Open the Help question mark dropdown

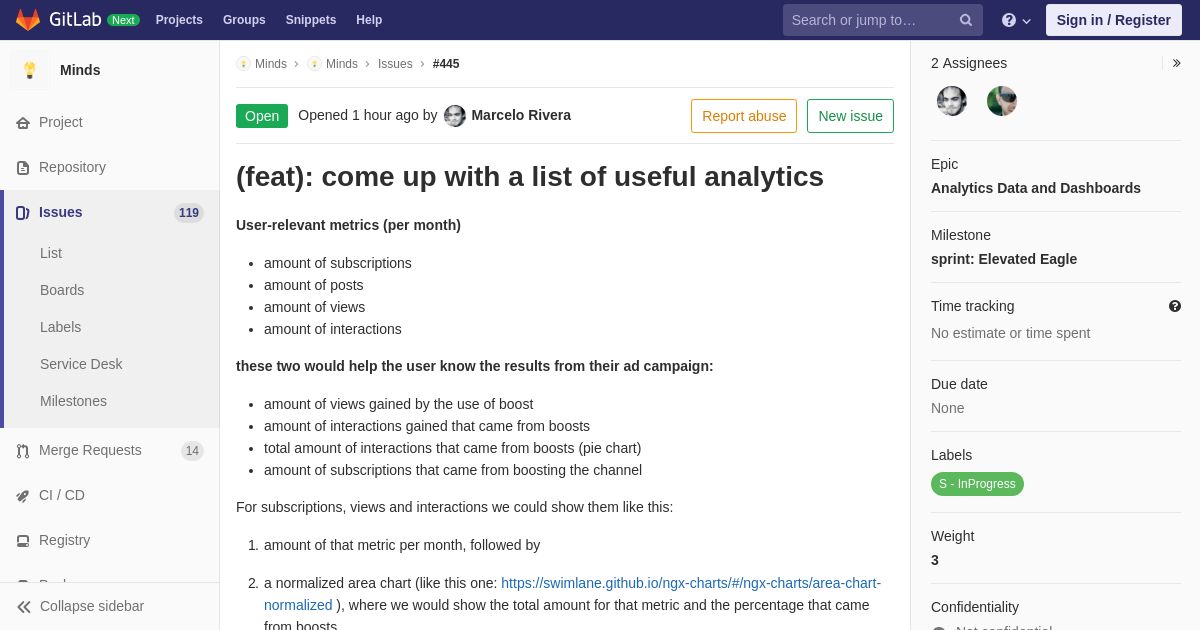point(1015,20)
